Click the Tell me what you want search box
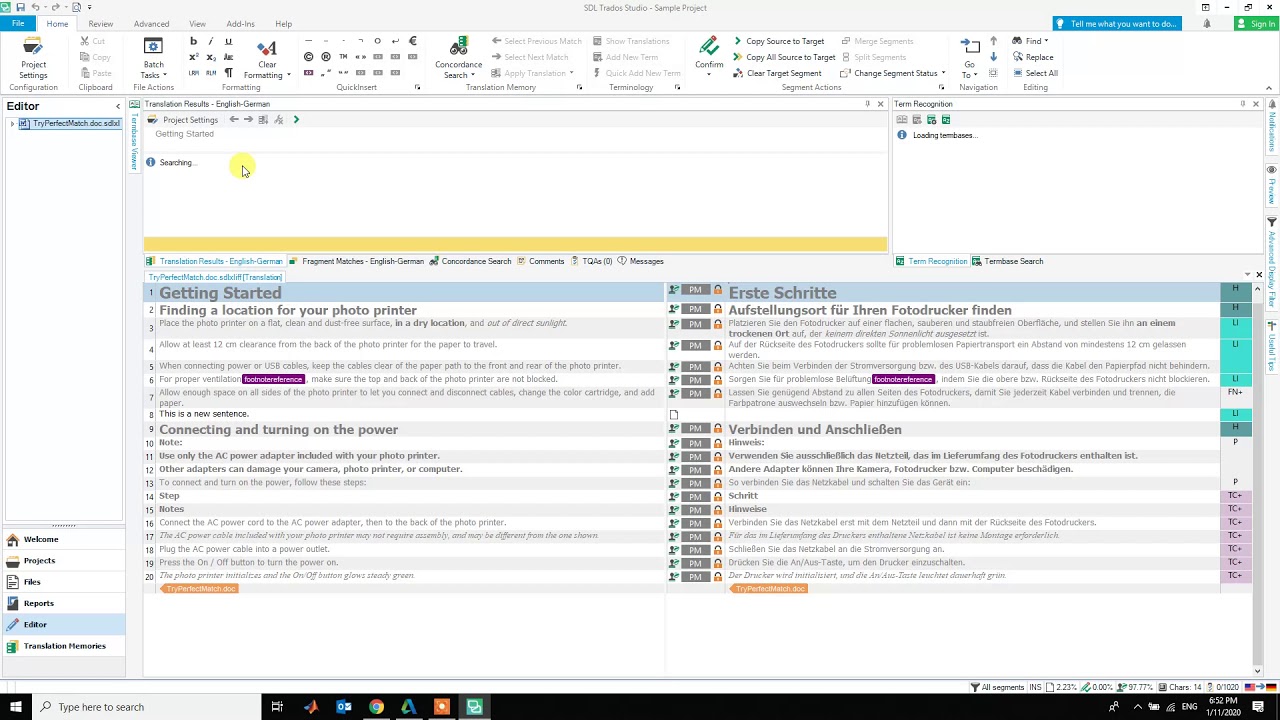Screen dimensions: 1280x720 [x=1117, y=24]
